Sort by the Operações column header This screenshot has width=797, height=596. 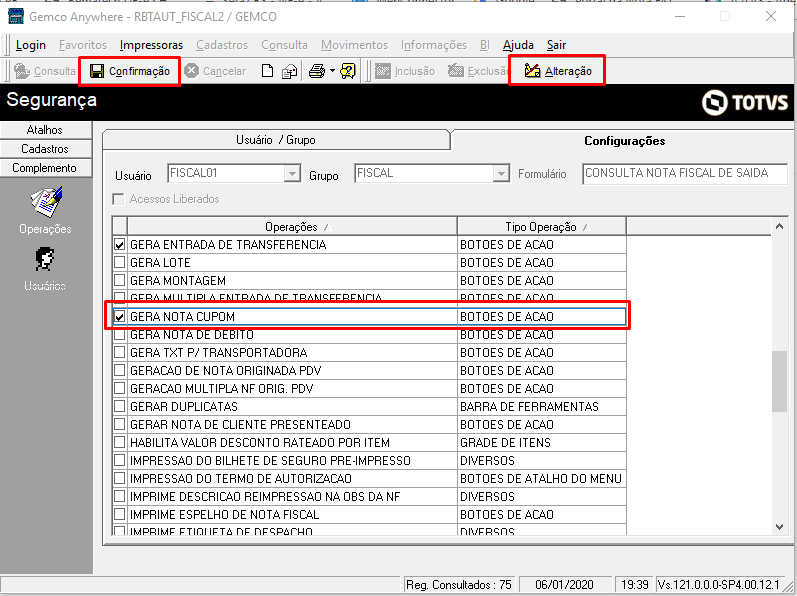[292, 227]
